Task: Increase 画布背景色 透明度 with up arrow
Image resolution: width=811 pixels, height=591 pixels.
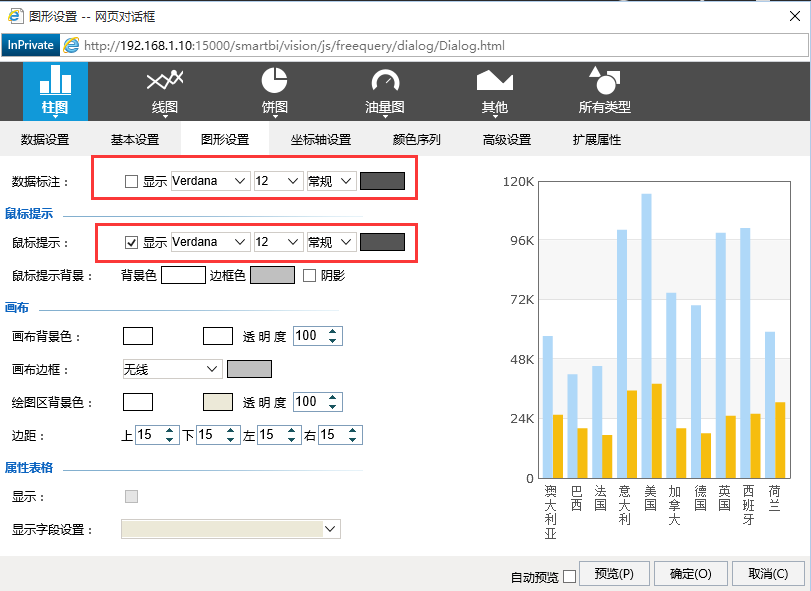Action: point(333,331)
